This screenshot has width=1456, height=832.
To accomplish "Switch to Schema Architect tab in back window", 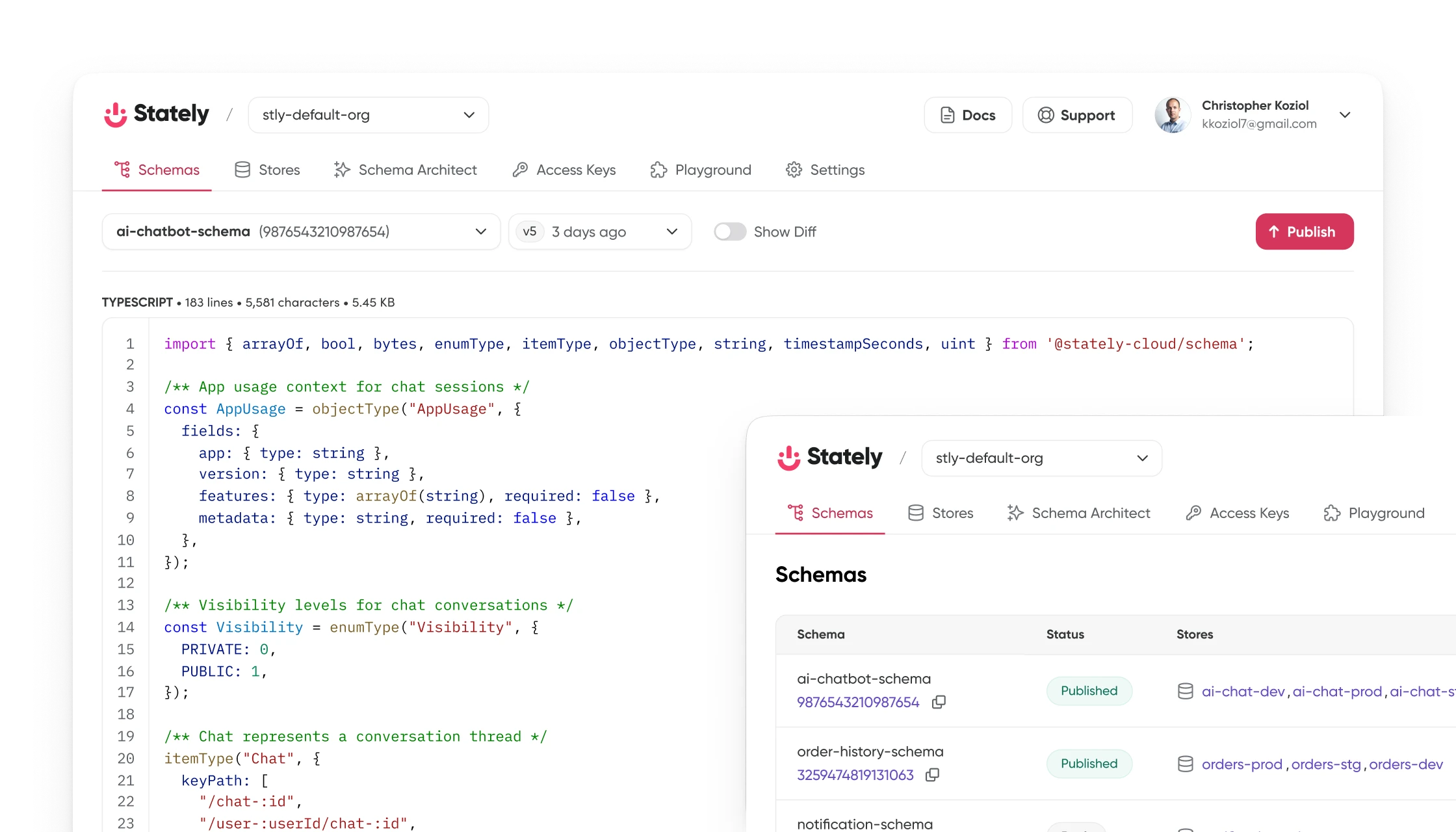I will click(x=405, y=170).
